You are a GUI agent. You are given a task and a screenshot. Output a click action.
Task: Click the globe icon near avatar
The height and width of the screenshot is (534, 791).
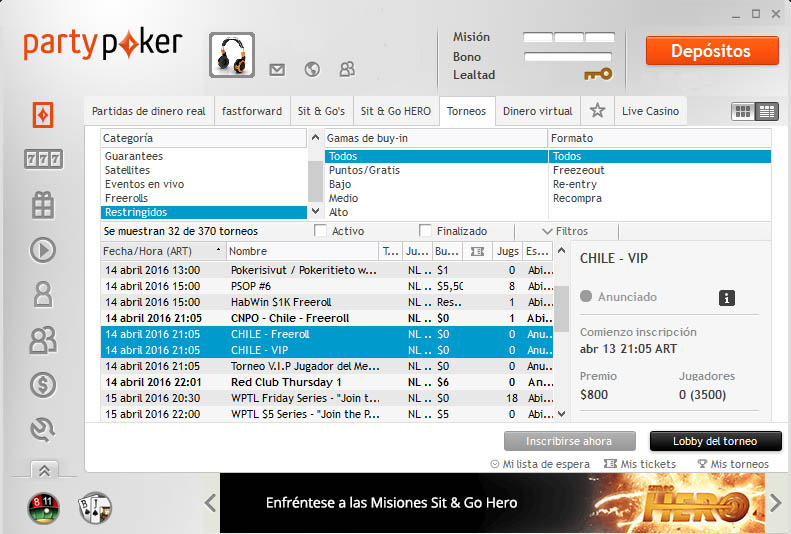[312, 69]
